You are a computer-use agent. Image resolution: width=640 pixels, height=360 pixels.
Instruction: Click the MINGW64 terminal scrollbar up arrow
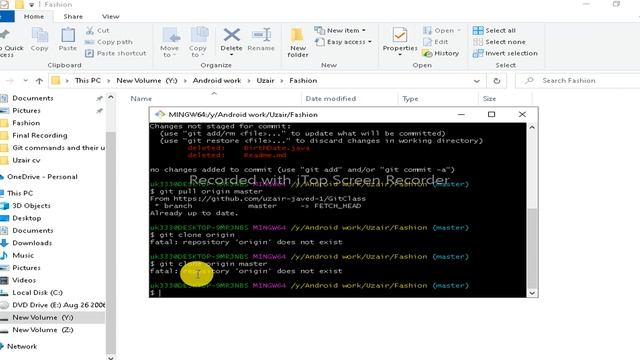[532, 128]
